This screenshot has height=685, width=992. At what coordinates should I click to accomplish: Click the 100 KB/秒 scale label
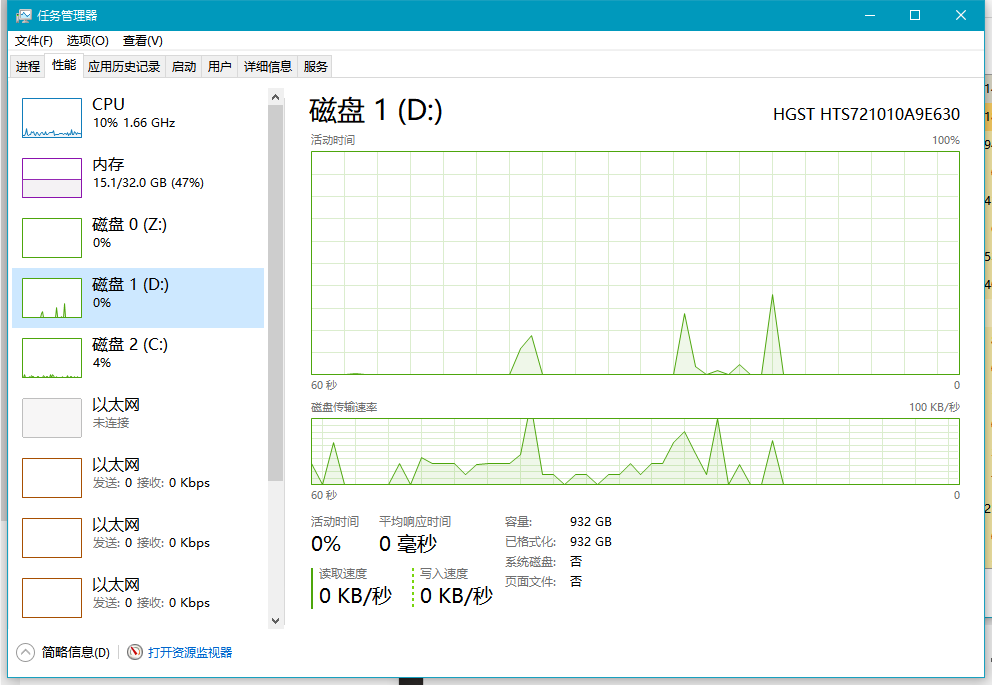coord(934,407)
